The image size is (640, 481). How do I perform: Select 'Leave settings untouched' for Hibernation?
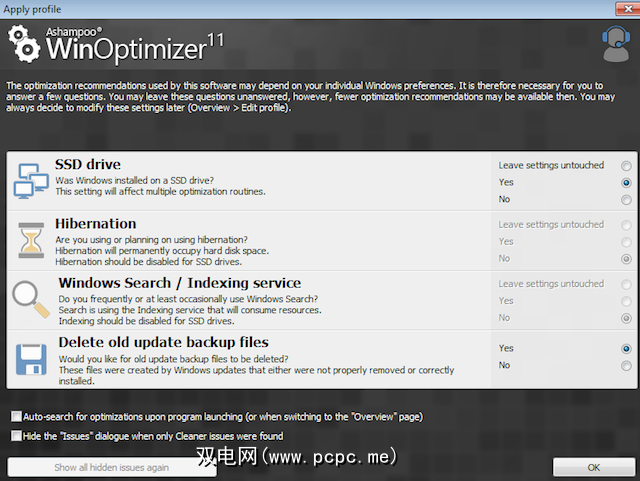(x=626, y=225)
